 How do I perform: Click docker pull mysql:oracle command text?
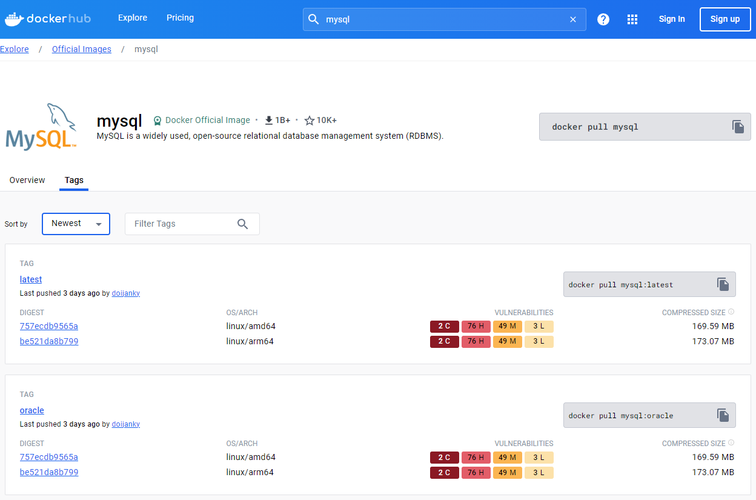coord(621,416)
